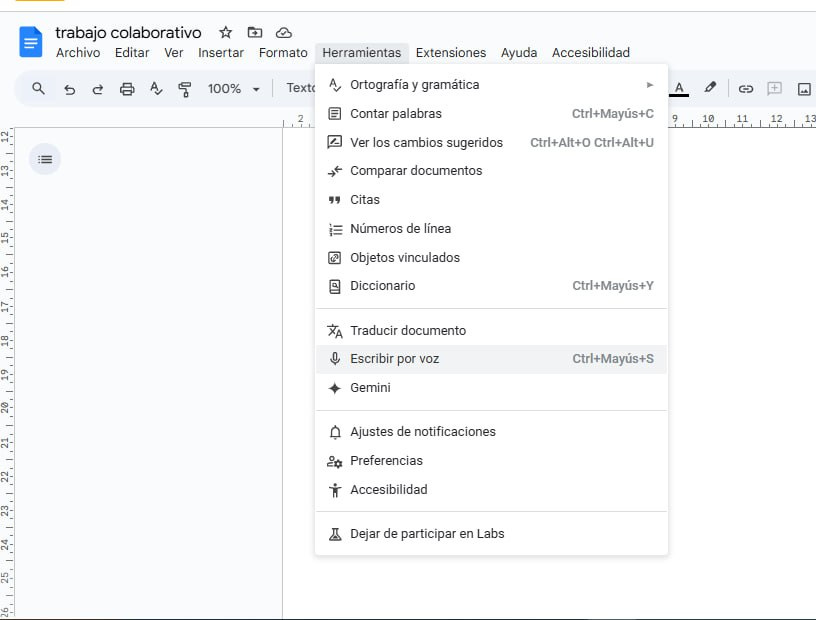Redo the last action

click(x=97, y=89)
